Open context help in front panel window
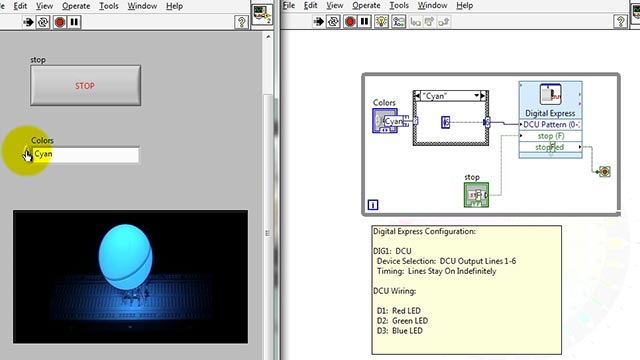This screenshot has height=360, width=640. point(241,22)
